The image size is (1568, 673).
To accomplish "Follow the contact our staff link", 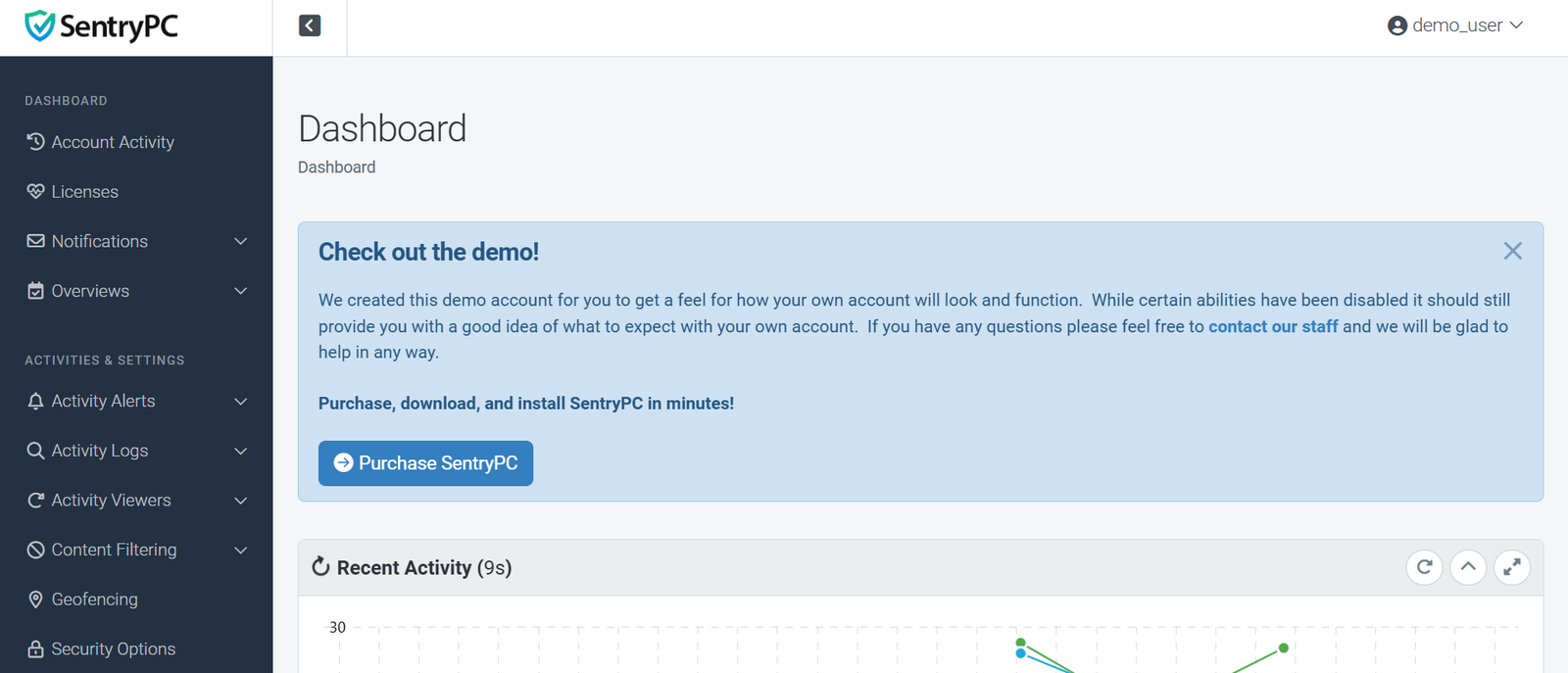I will 1273,326.
